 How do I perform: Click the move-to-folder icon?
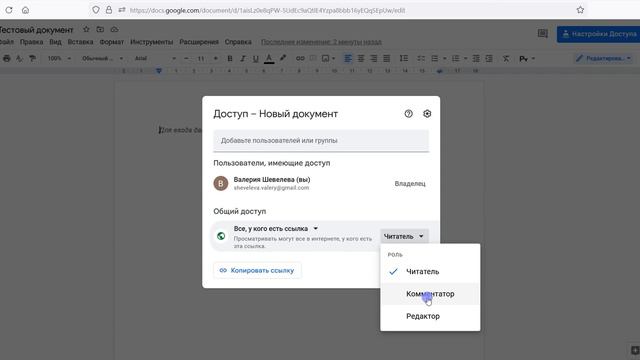tap(100, 29)
